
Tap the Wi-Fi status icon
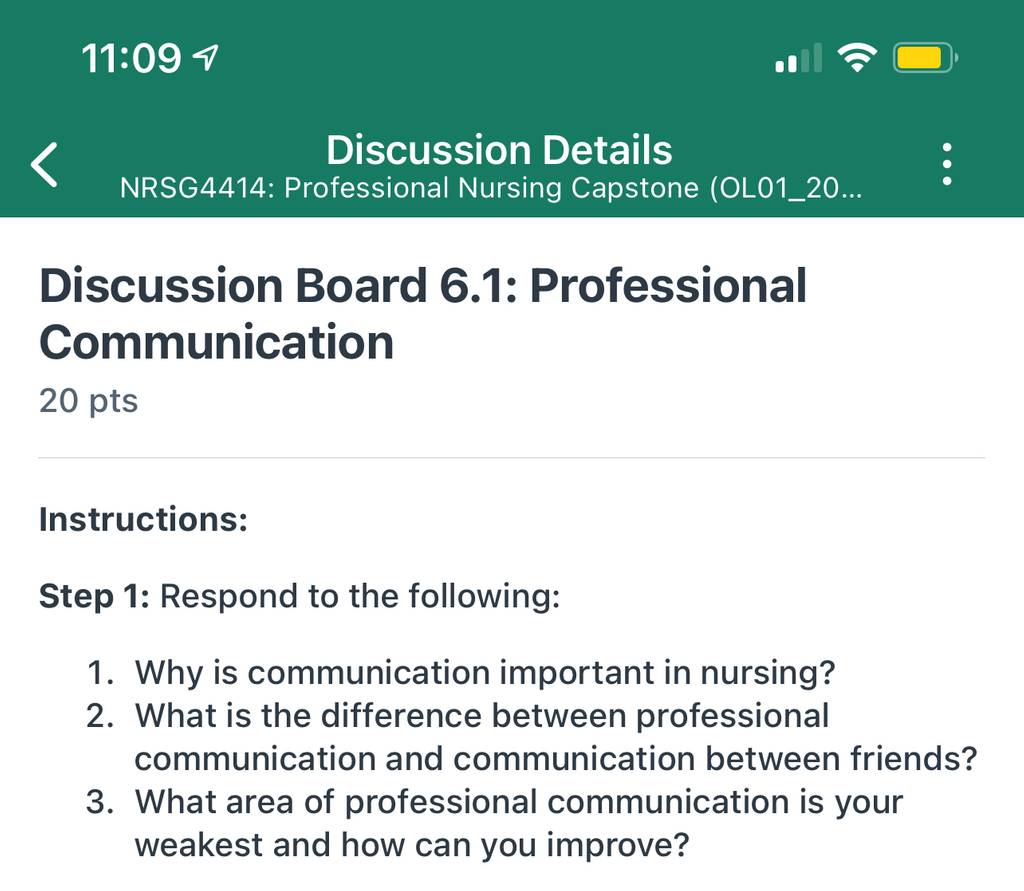click(857, 57)
